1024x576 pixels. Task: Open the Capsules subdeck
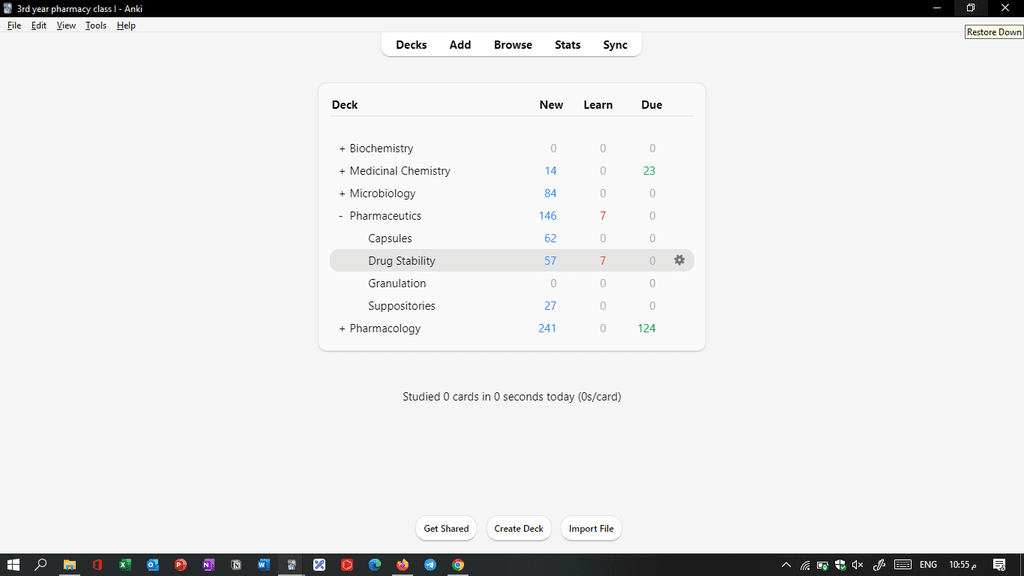point(390,238)
